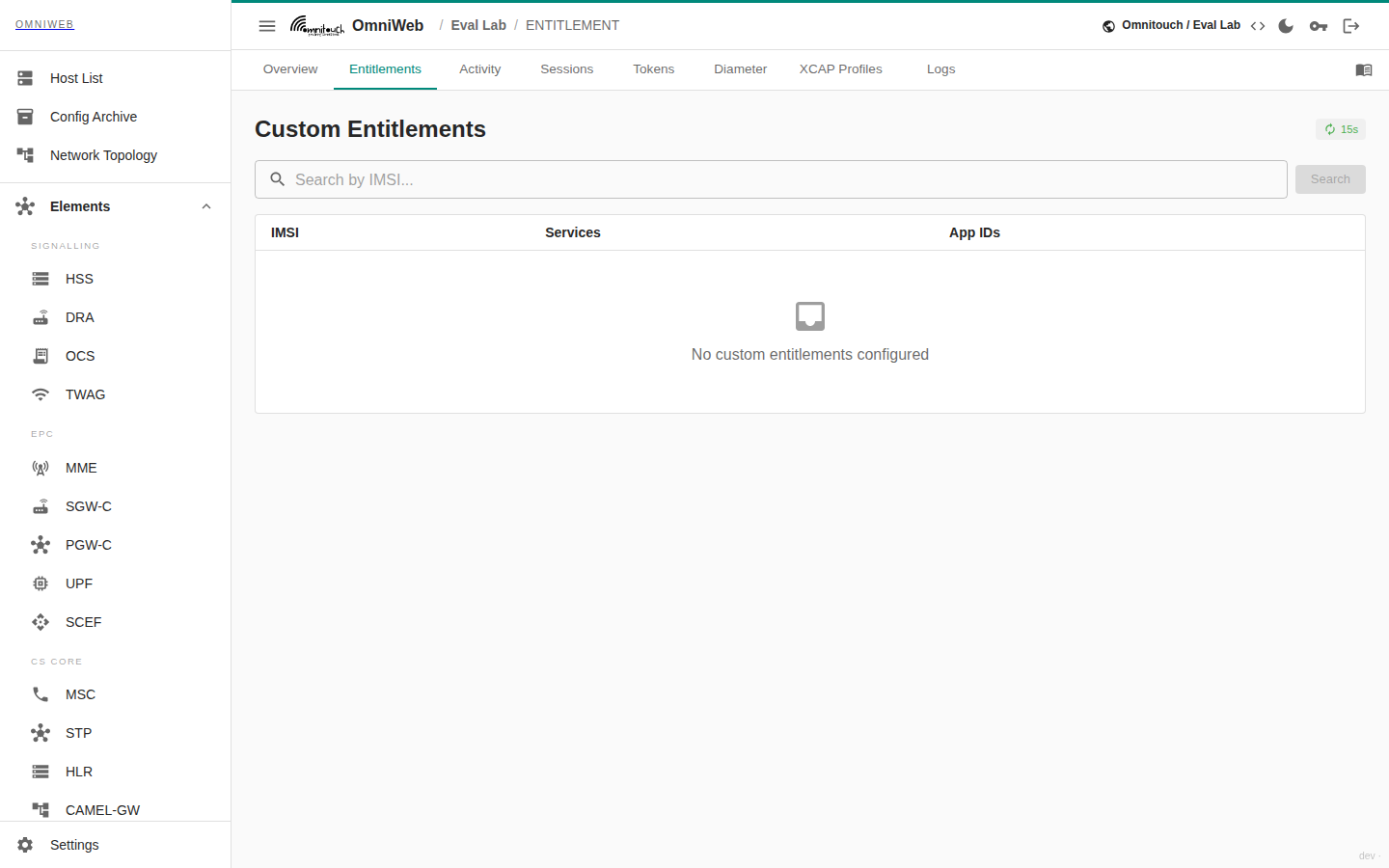Select PGW-C element
This screenshot has width=1389, height=868.
(116, 545)
